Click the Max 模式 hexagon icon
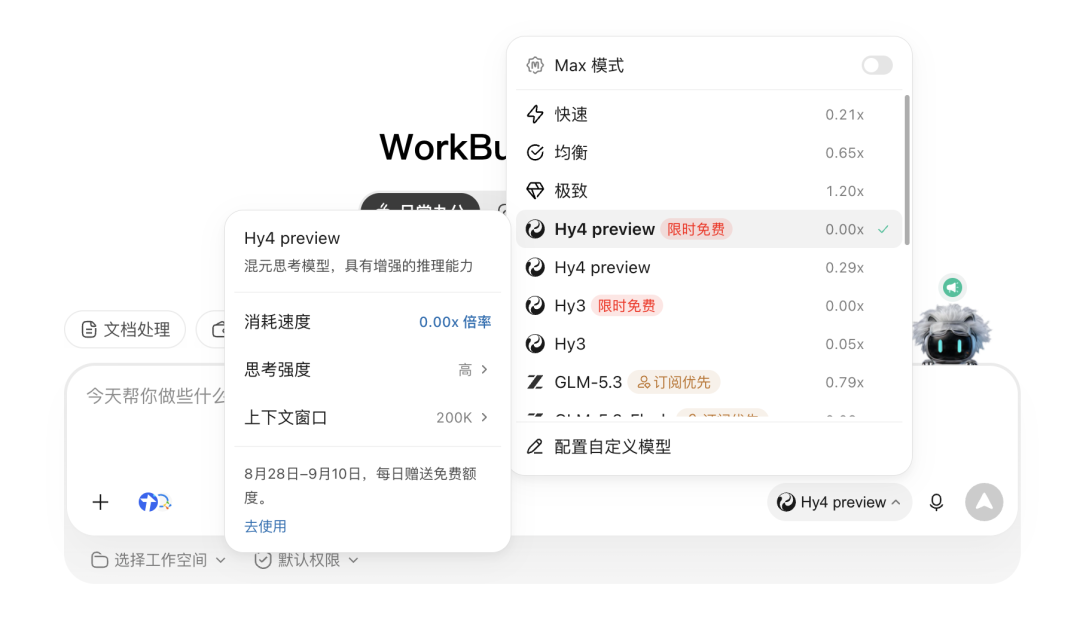This screenshot has width=1080, height=618. click(535, 65)
